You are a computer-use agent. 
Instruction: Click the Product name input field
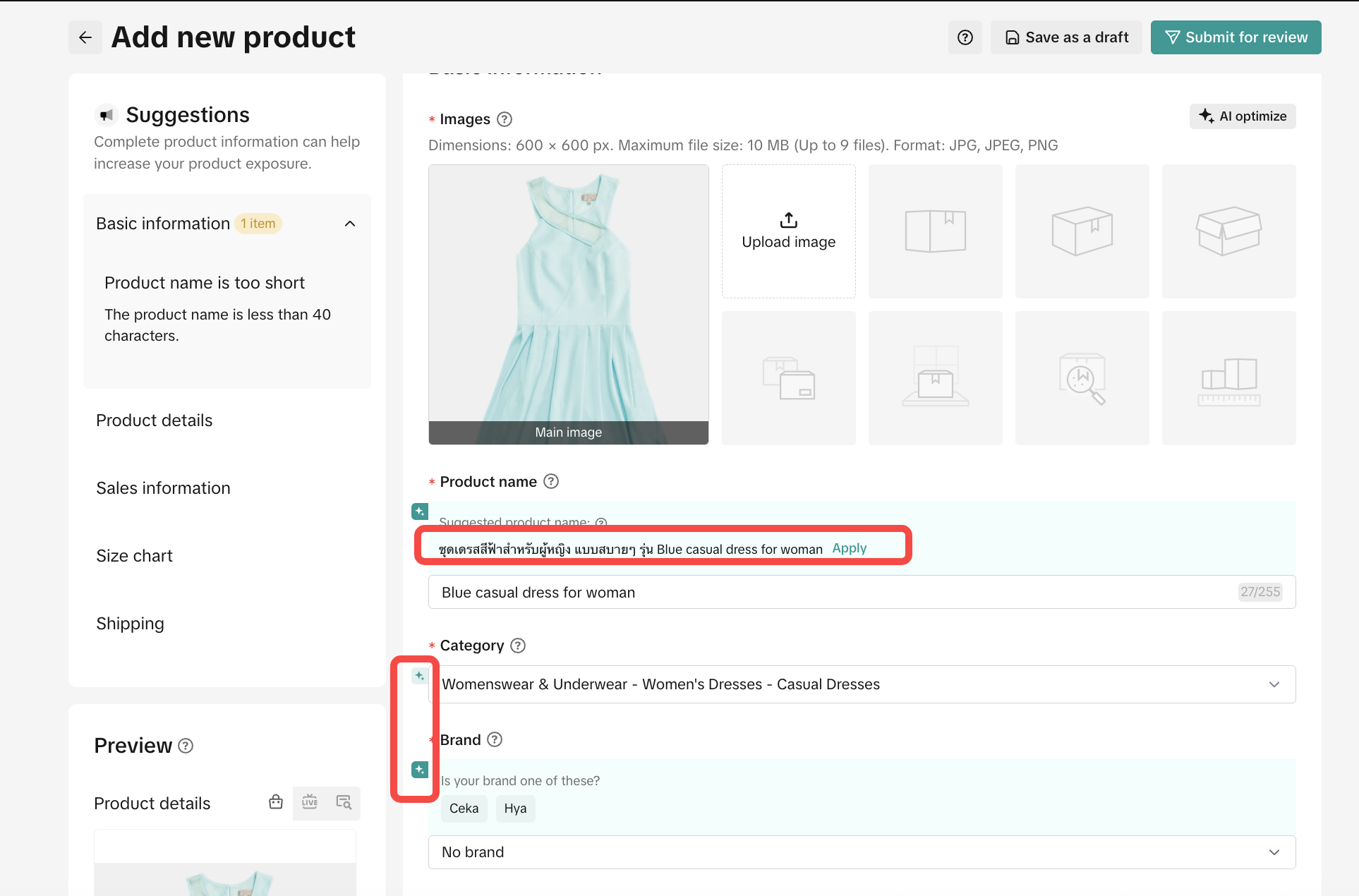[833, 593]
